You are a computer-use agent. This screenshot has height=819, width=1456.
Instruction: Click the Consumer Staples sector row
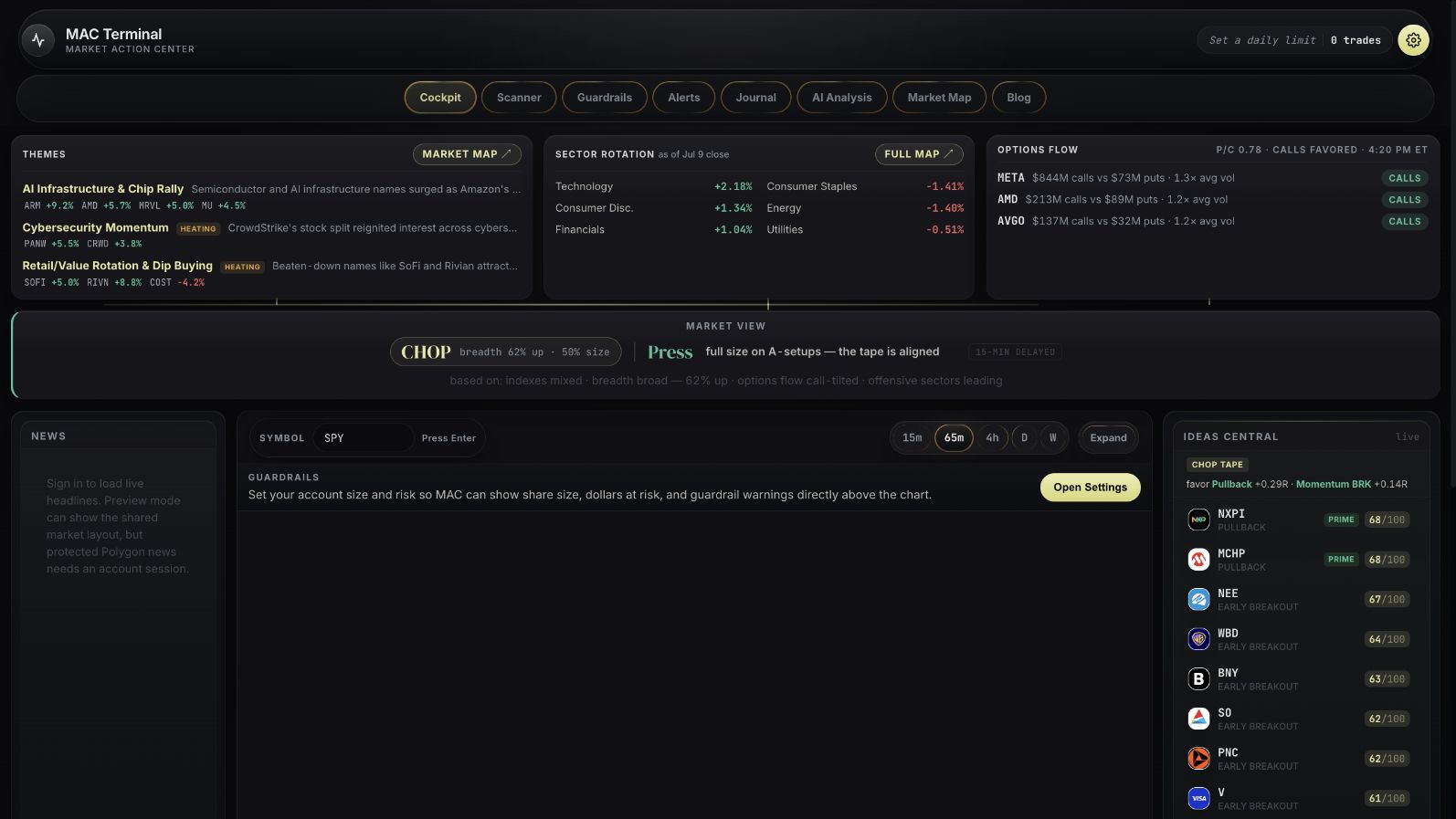click(865, 186)
